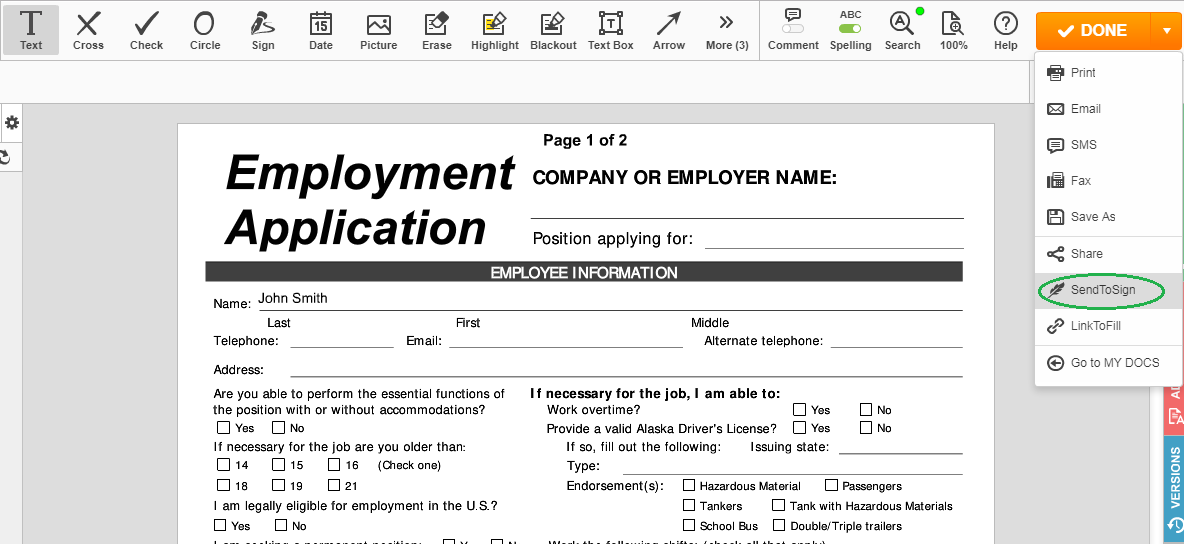Toggle the Spelling check switch
The height and width of the screenshot is (544, 1184).
[850, 29]
